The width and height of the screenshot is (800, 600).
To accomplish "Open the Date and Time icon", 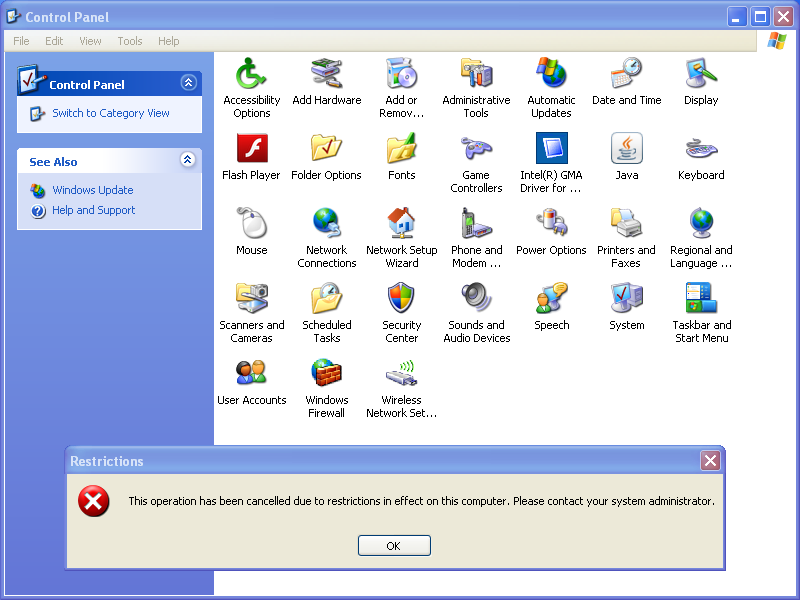I will (x=626, y=74).
